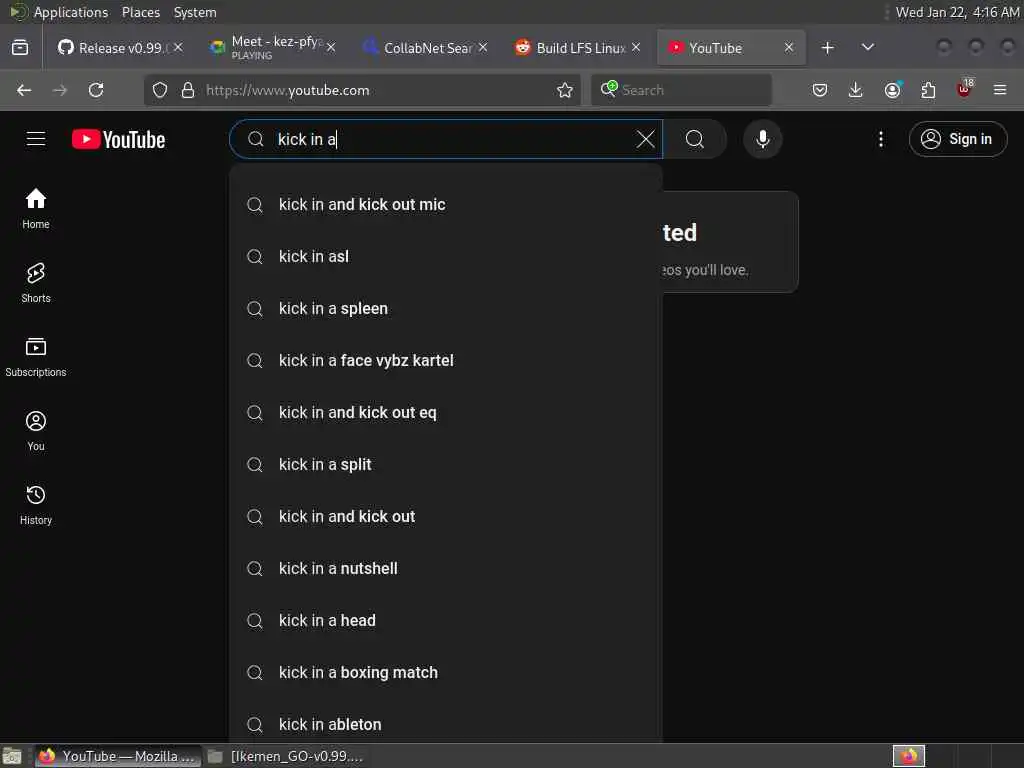The image size is (1024, 768).
Task: Open tracking protection shield icon
Action: tap(160, 90)
